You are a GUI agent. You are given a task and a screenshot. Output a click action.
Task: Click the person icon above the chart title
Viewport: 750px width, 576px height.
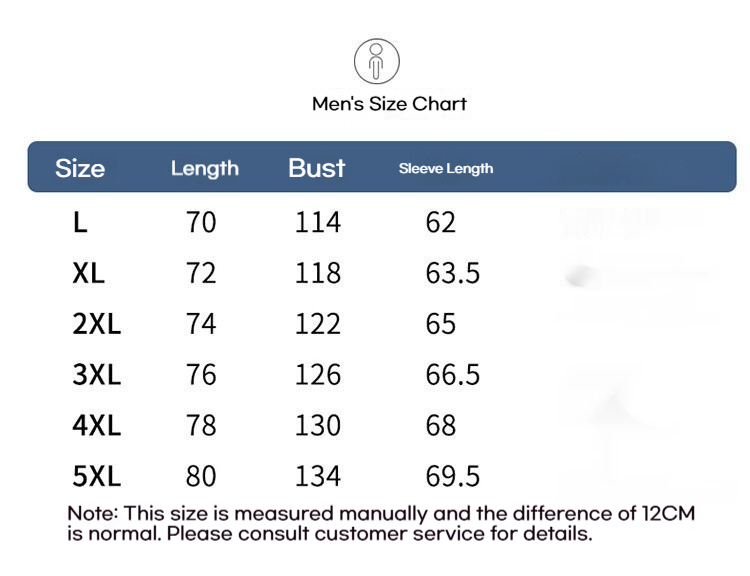376,61
